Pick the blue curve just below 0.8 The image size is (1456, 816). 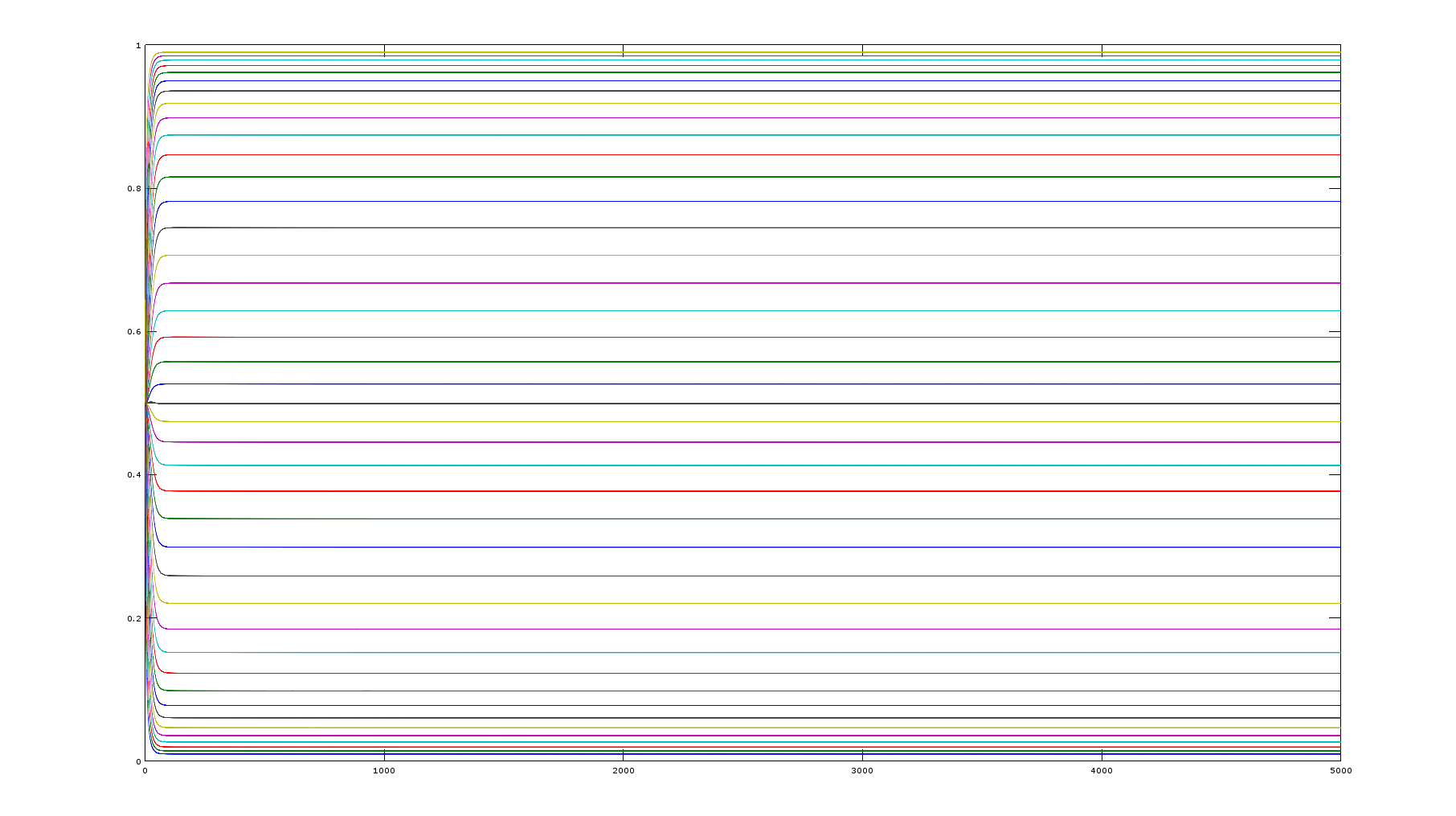point(723,202)
